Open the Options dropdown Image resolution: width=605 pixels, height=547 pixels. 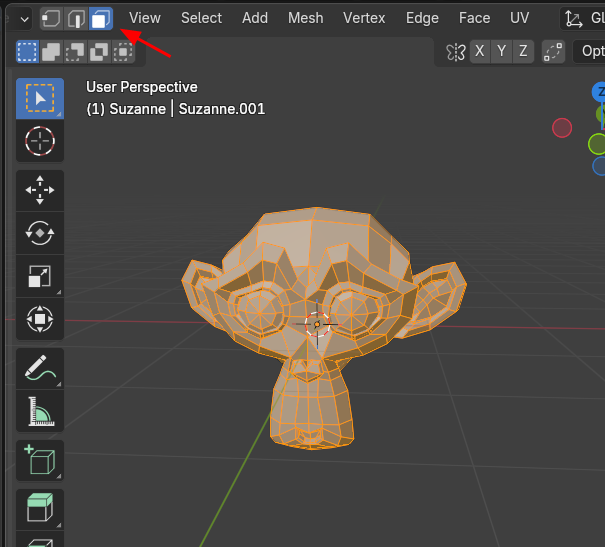(589, 51)
